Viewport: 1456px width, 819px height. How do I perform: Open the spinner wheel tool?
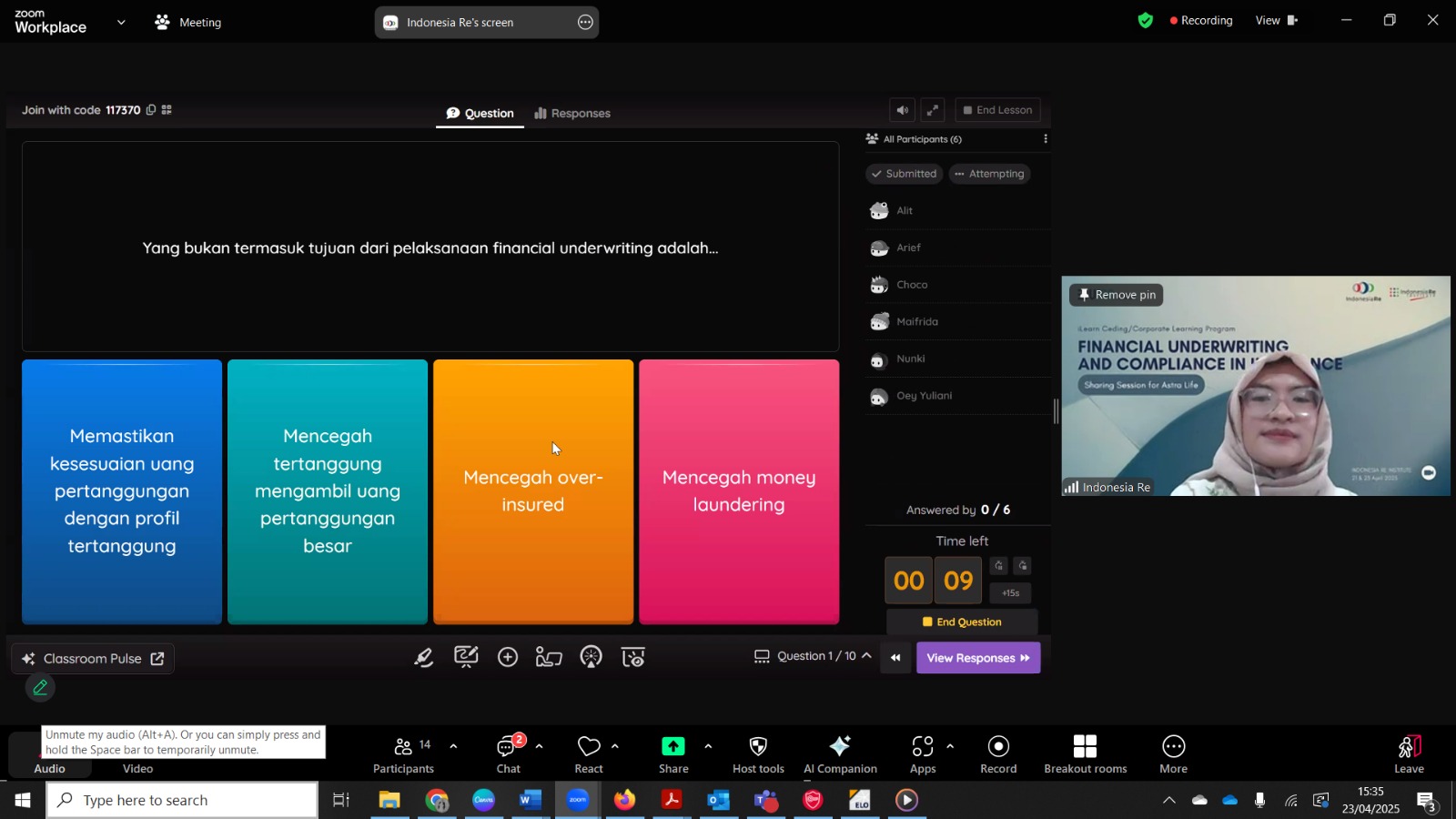pyautogui.click(x=591, y=657)
